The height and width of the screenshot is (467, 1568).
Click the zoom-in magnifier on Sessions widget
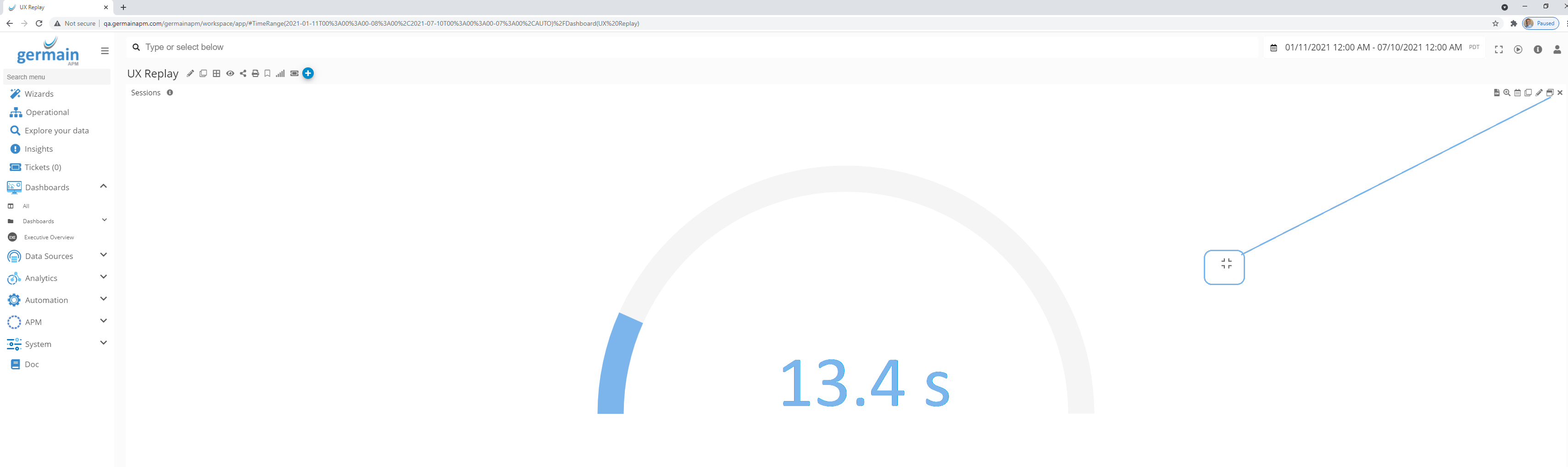[x=1507, y=93]
